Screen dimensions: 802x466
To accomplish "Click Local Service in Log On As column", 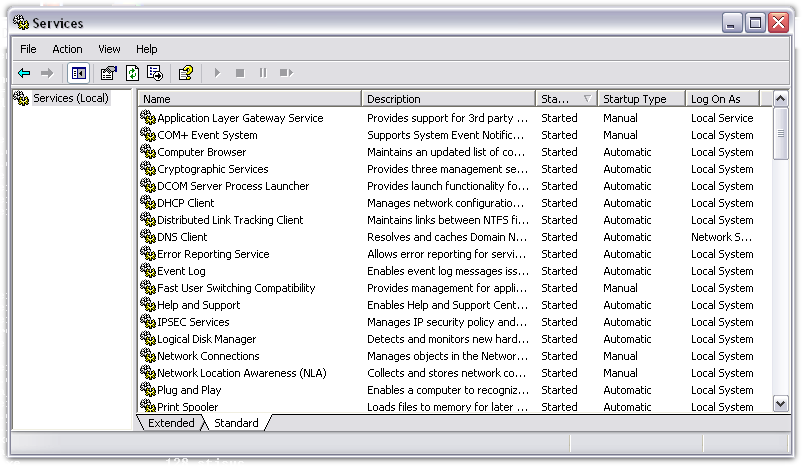I will (722, 118).
